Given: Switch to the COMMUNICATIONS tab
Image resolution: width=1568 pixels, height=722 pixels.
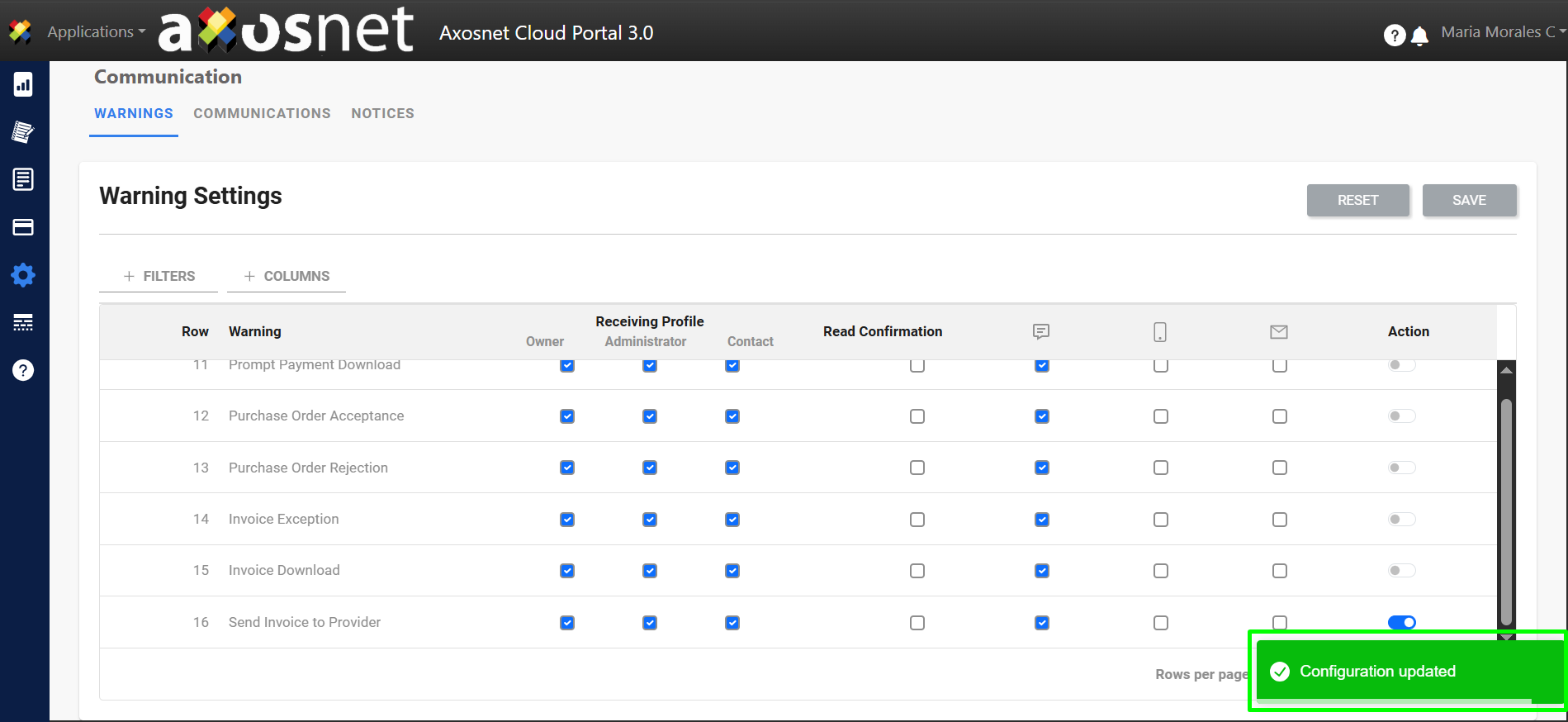Looking at the screenshot, I should point(262,113).
